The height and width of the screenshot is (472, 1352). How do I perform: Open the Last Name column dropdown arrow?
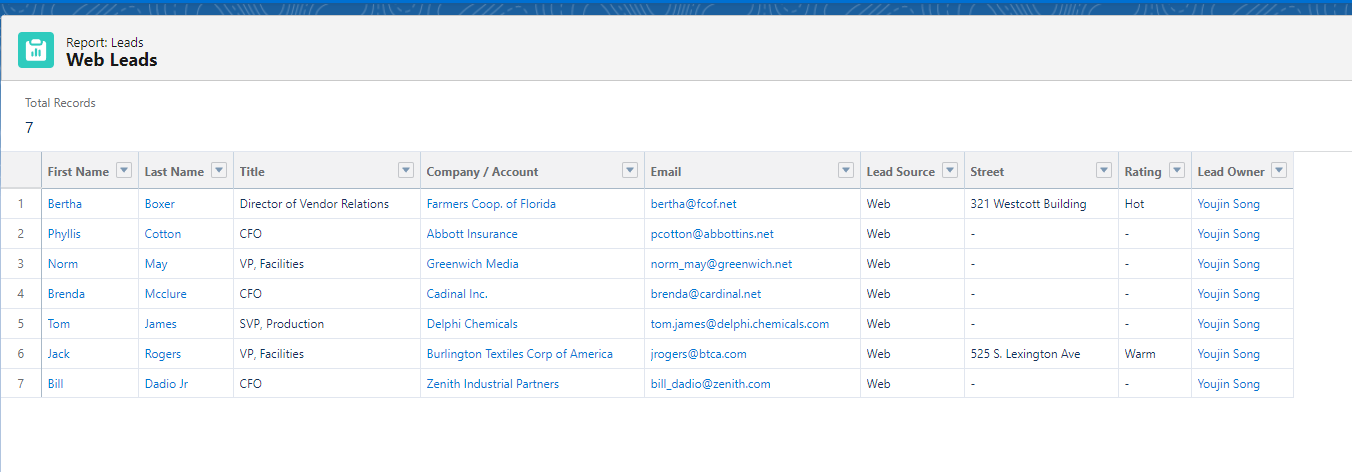tap(219, 170)
